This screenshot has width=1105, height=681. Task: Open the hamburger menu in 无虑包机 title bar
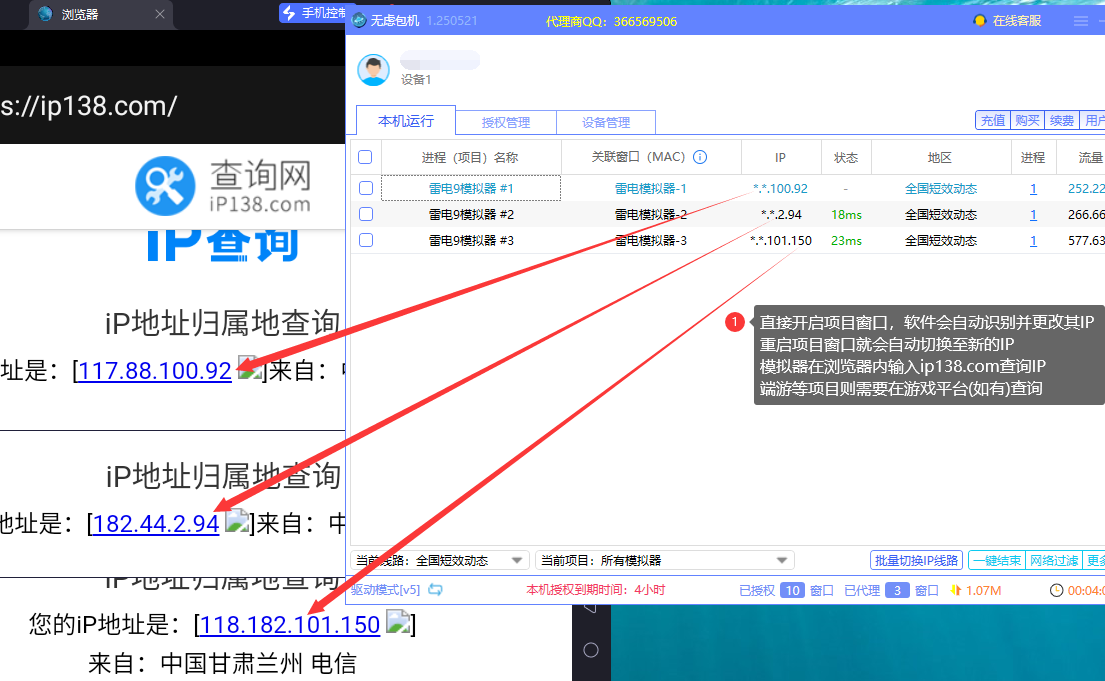[1081, 21]
